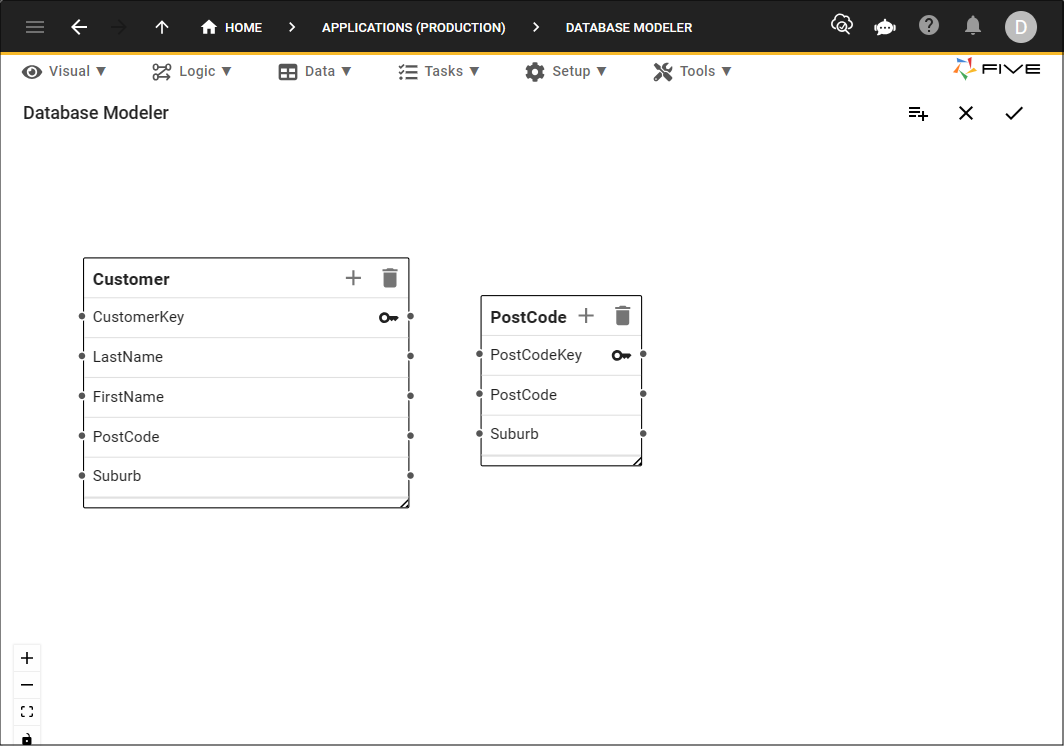
Task: Add a field to Customer table
Action: coord(353,278)
